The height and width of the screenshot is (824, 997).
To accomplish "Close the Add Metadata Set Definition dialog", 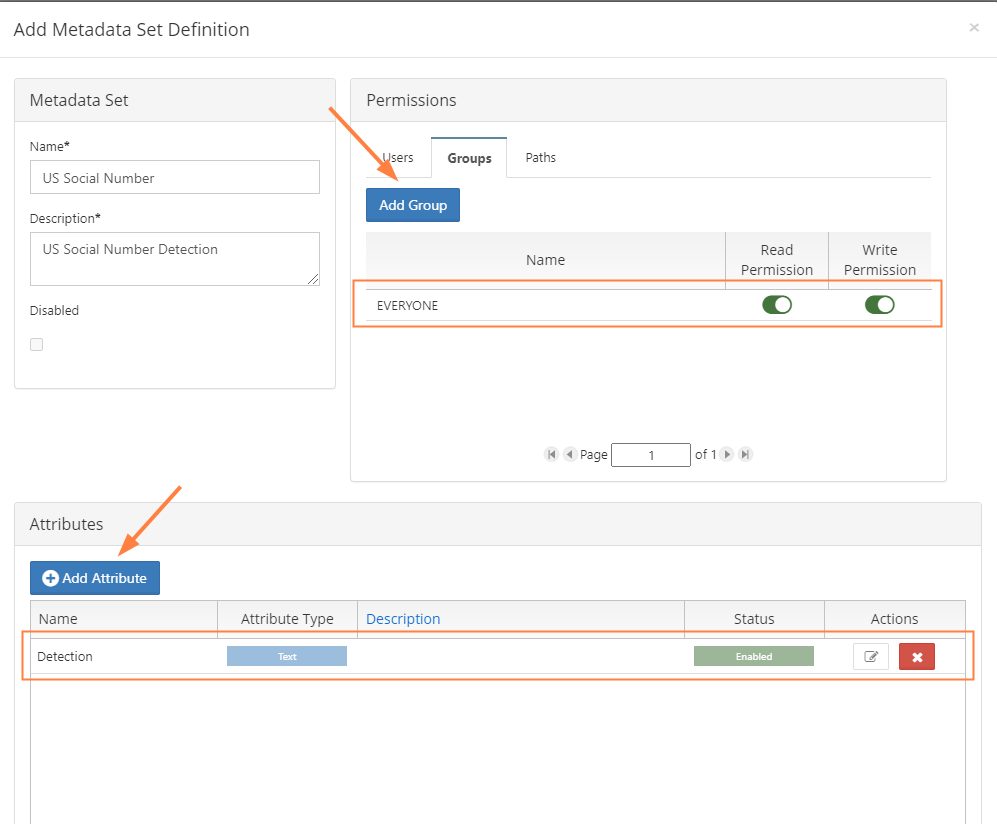I will coord(973,28).
